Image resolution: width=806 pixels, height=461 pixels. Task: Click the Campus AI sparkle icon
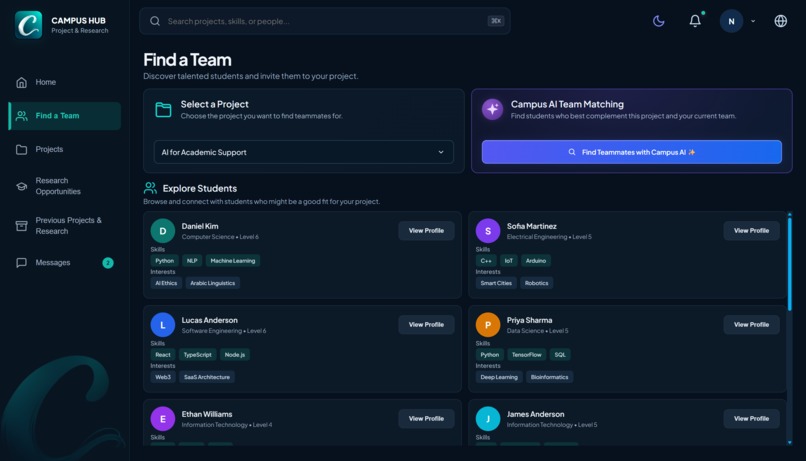click(x=492, y=109)
